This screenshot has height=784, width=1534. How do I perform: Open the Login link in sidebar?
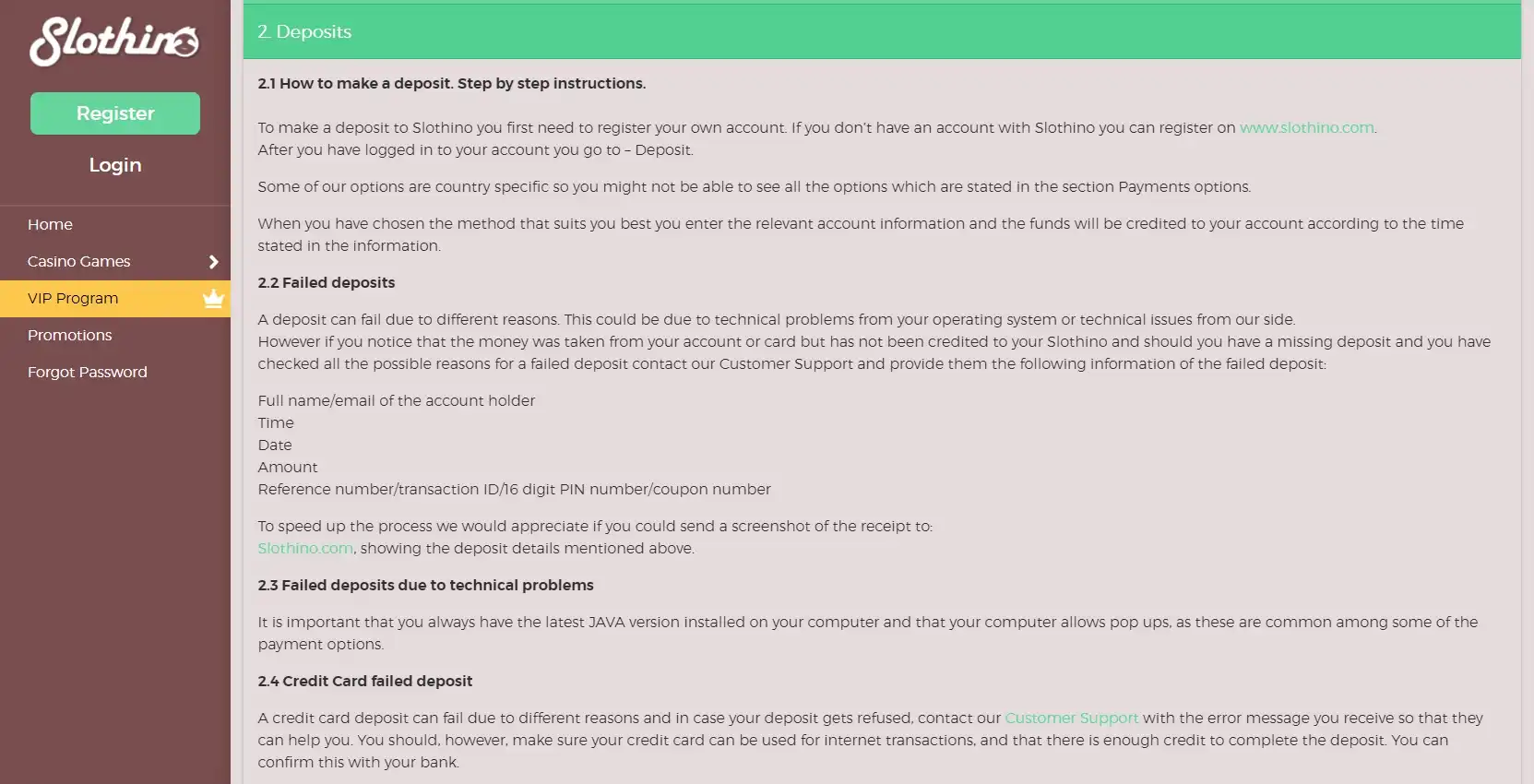pyautogui.click(x=115, y=165)
